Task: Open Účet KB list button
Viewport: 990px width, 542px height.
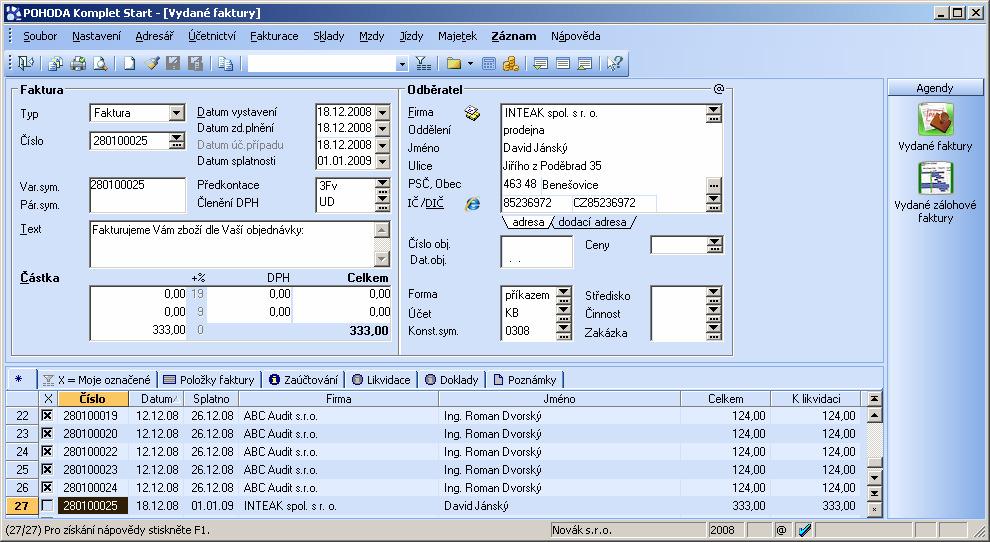Action: (x=564, y=313)
